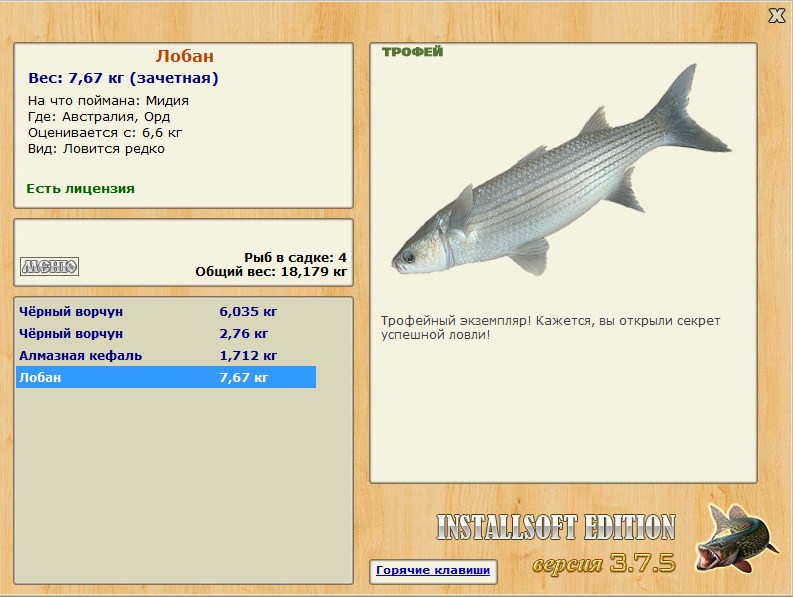This screenshot has height=597, width=793.
Task: Click the Где: Австралия, Орд line
Action: click(x=99, y=117)
